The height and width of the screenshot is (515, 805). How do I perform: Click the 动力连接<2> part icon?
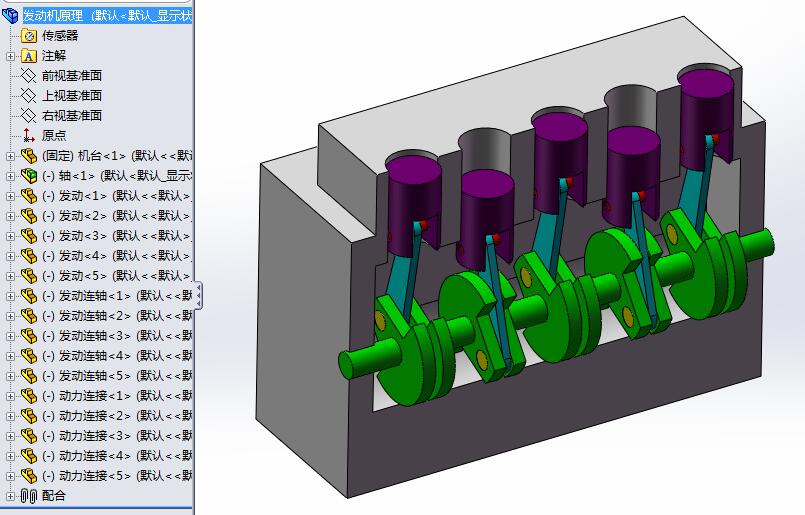[29, 416]
